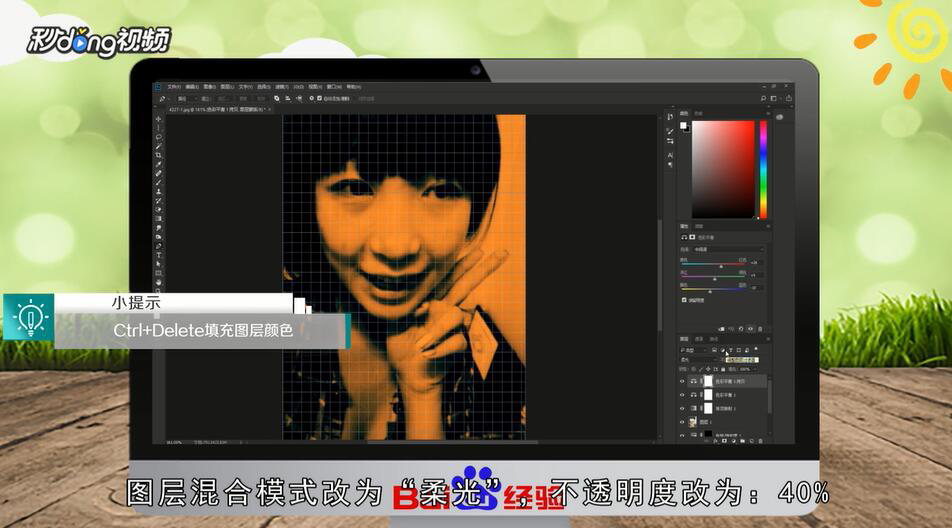This screenshot has width=952, height=528.
Task: Open the layer filter type dropdown
Action: [x=693, y=350]
